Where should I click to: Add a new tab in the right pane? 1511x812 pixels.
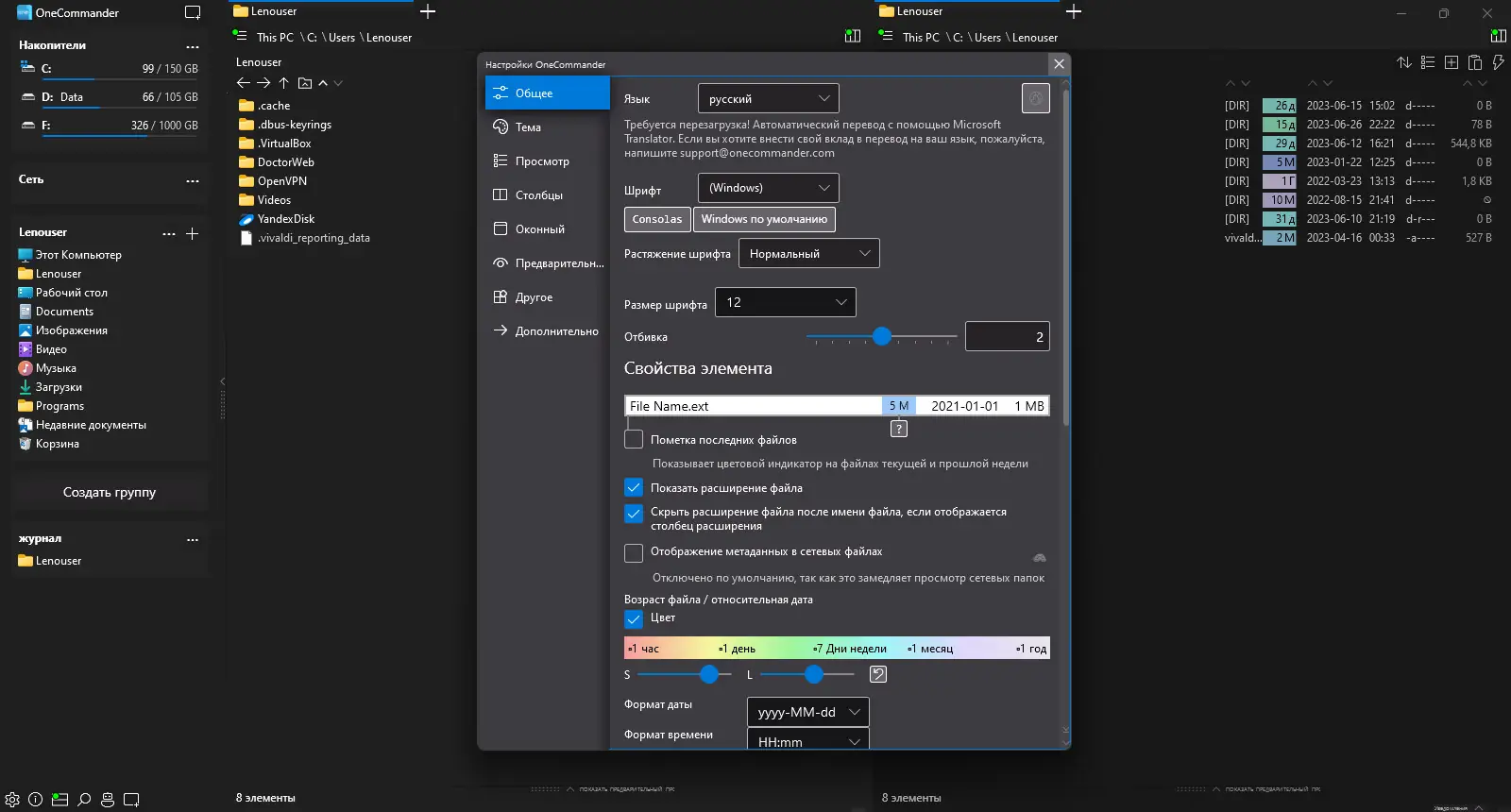point(1074,11)
